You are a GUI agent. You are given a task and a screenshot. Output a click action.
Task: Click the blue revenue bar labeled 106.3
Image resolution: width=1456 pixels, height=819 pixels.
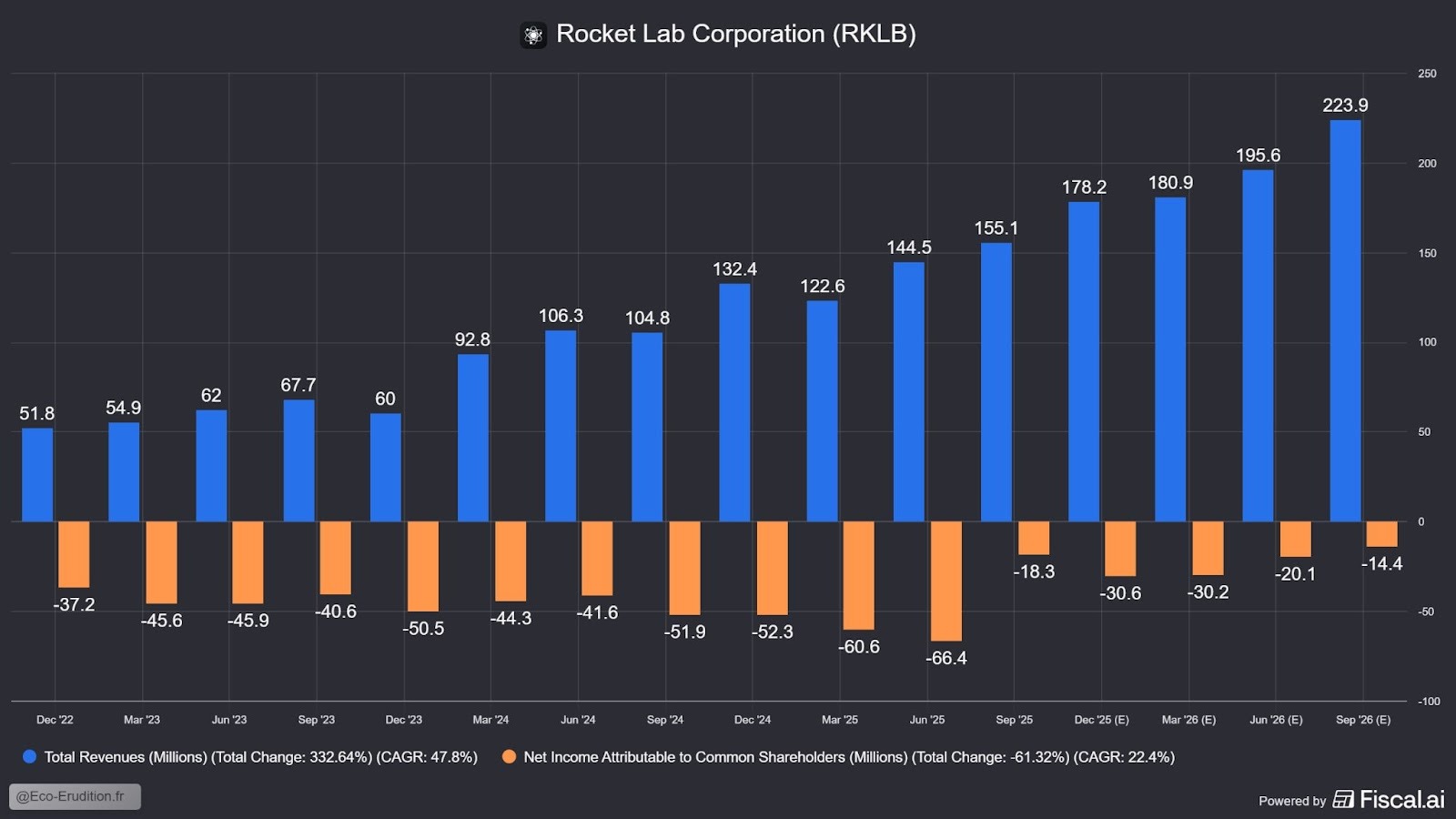(x=561, y=426)
